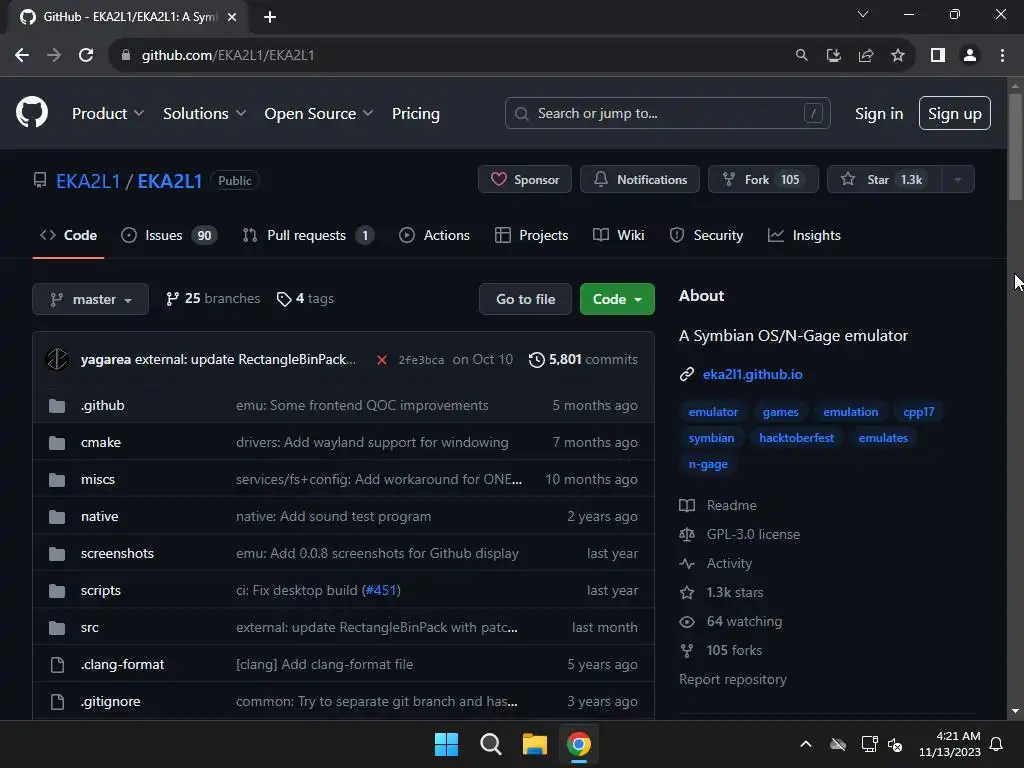Select the Code tab
Image resolution: width=1024 pixels, height=768 pixels.
69,236
